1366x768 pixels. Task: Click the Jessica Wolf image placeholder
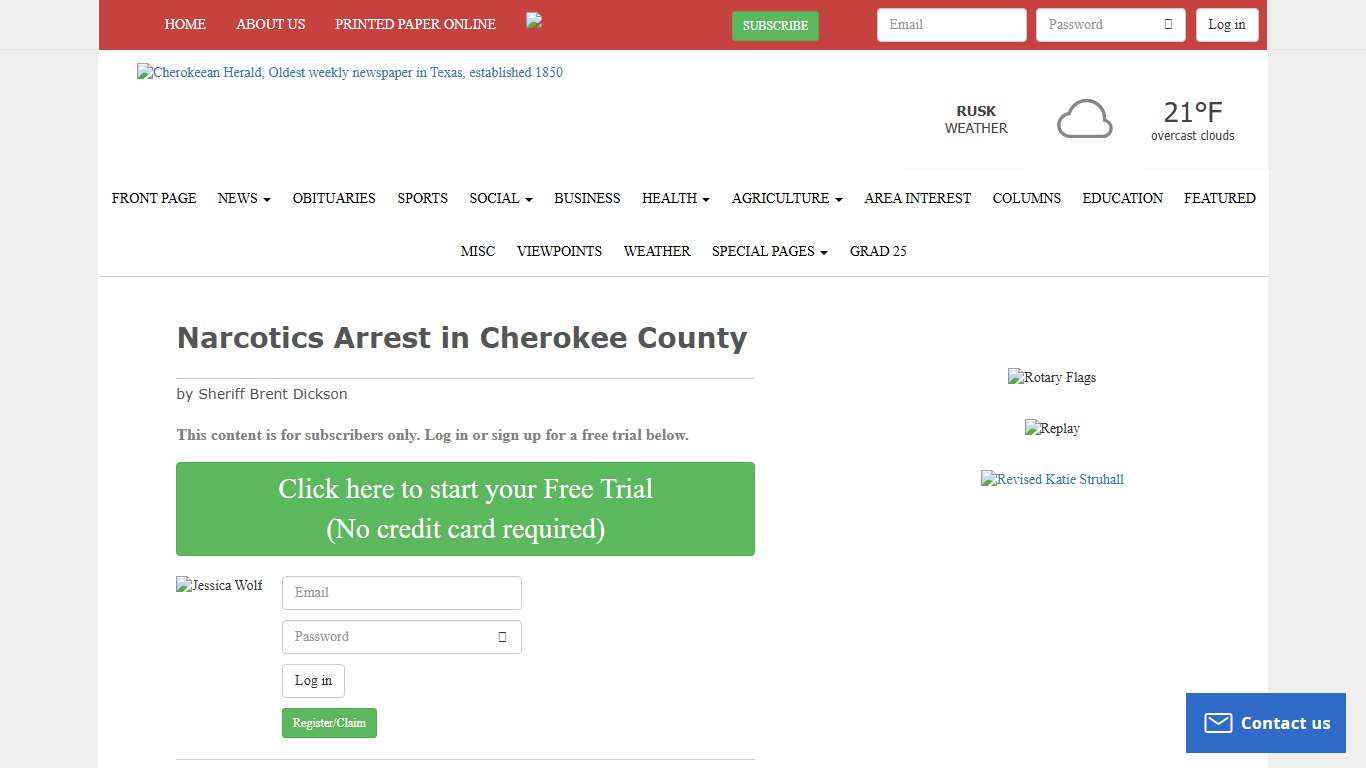click(x=219, y=585)
